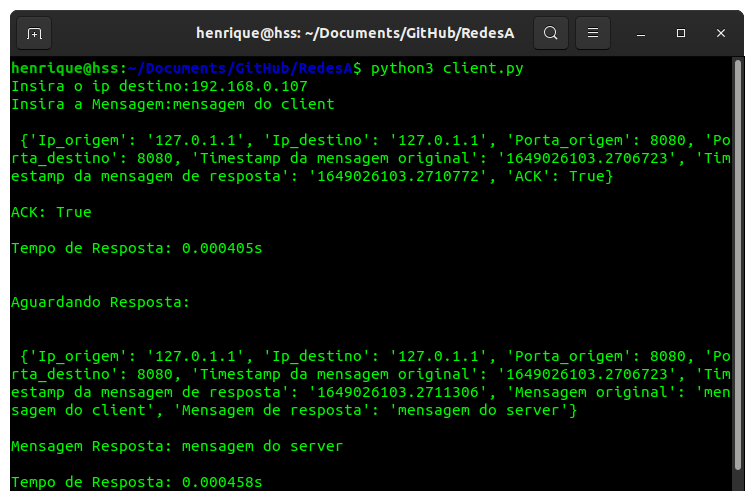The height and width of the screenshot is (501, 754).
Task: Maximize the terminal window
Action: pos(680,33)
